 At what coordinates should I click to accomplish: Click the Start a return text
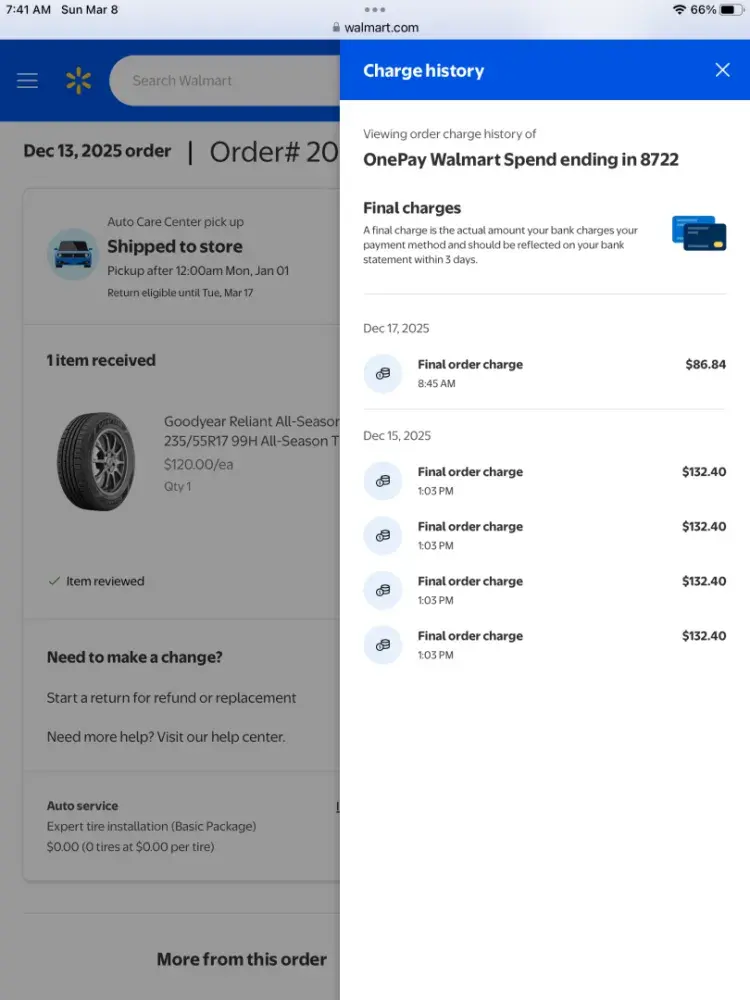coord(171,698)
